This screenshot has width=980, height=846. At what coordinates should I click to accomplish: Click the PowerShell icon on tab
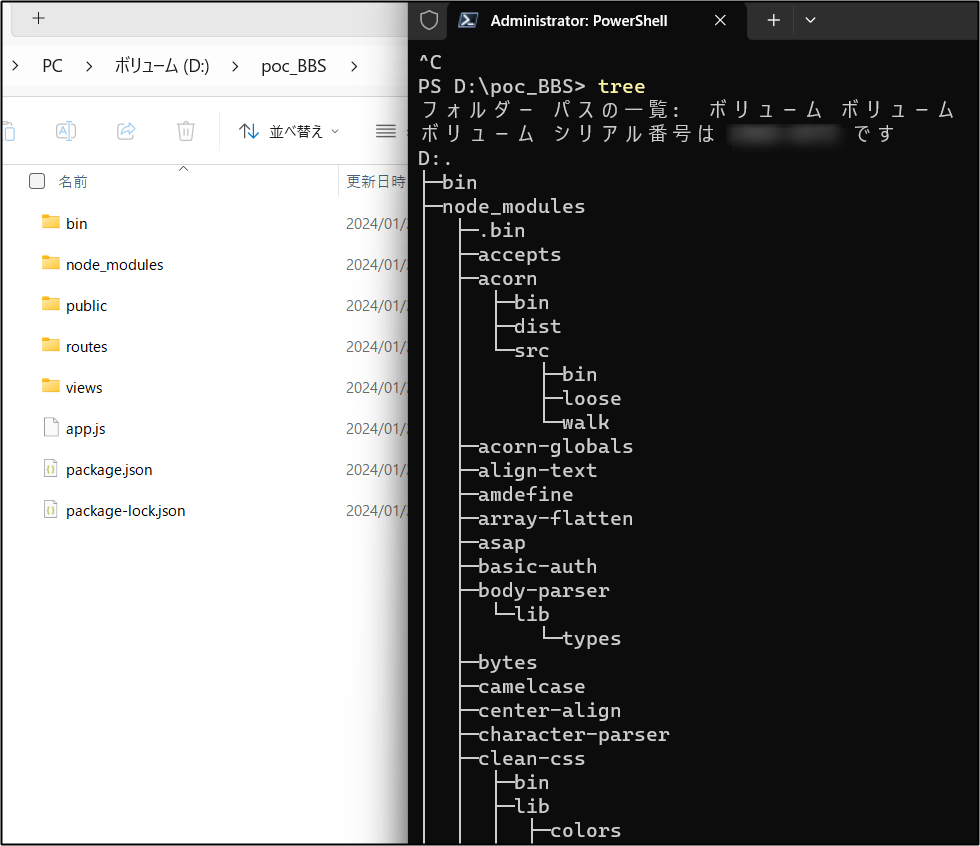[x=468, y=20]
